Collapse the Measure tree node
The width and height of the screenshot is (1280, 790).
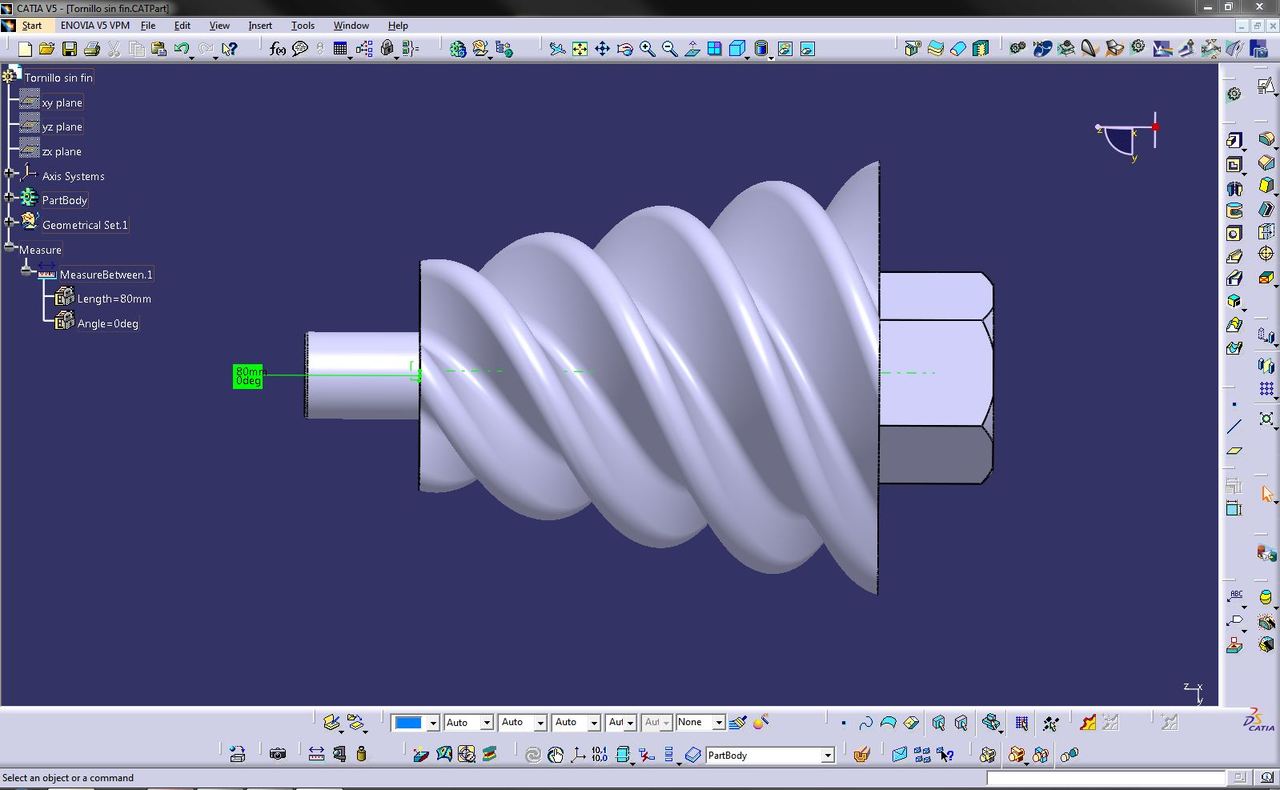click(9, 248)
